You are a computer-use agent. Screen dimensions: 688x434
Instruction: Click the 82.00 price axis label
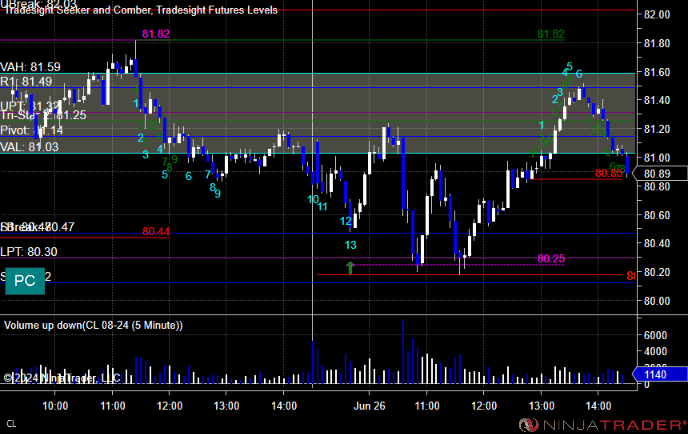coord(657,14)
